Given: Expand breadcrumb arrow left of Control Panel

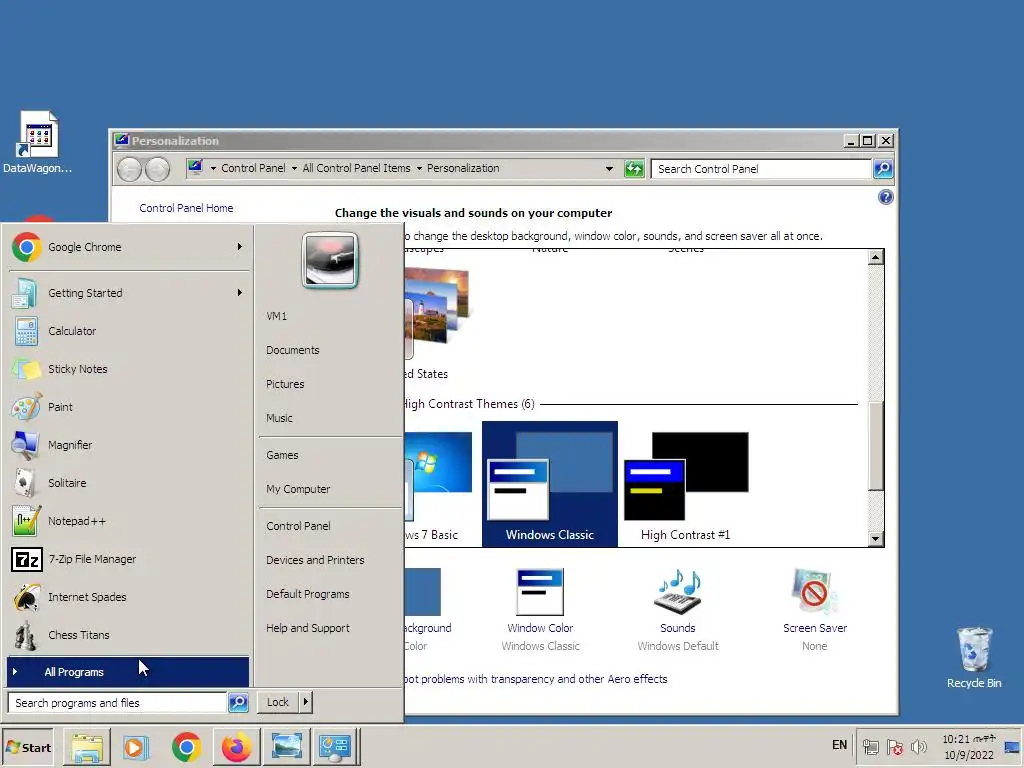Looking at the screenshot, I should point(213,168).
